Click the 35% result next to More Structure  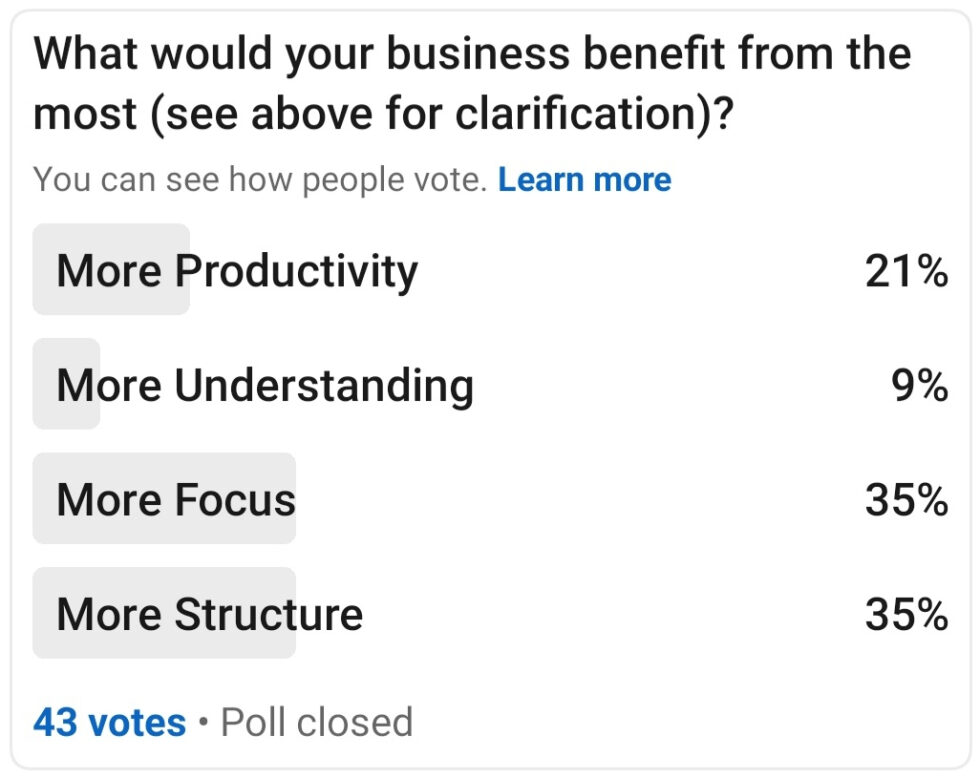click(x=905, y=613)
